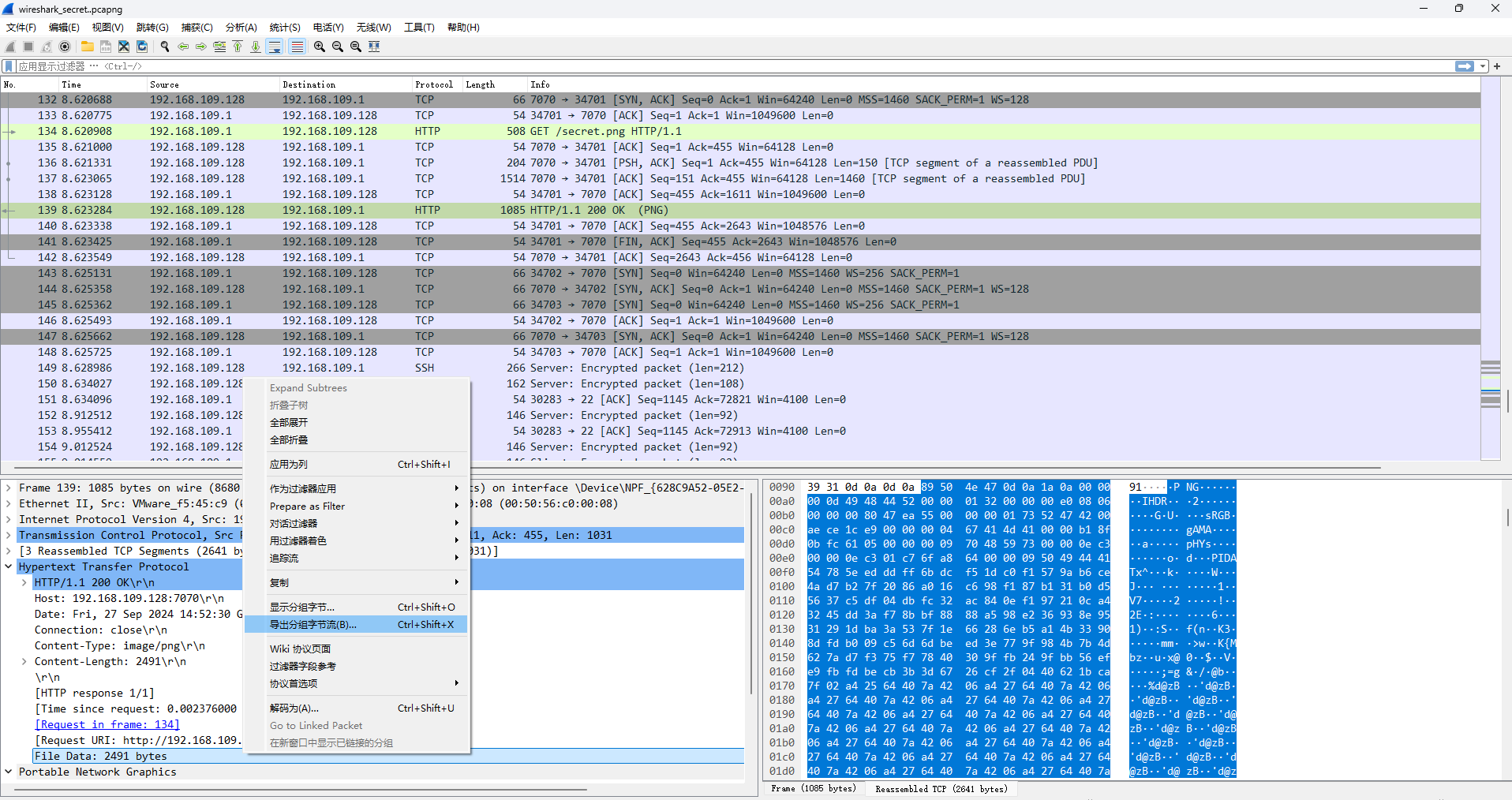Open capture options gear icon
The width and height of the screenshot is (1512, 800).
65,47
